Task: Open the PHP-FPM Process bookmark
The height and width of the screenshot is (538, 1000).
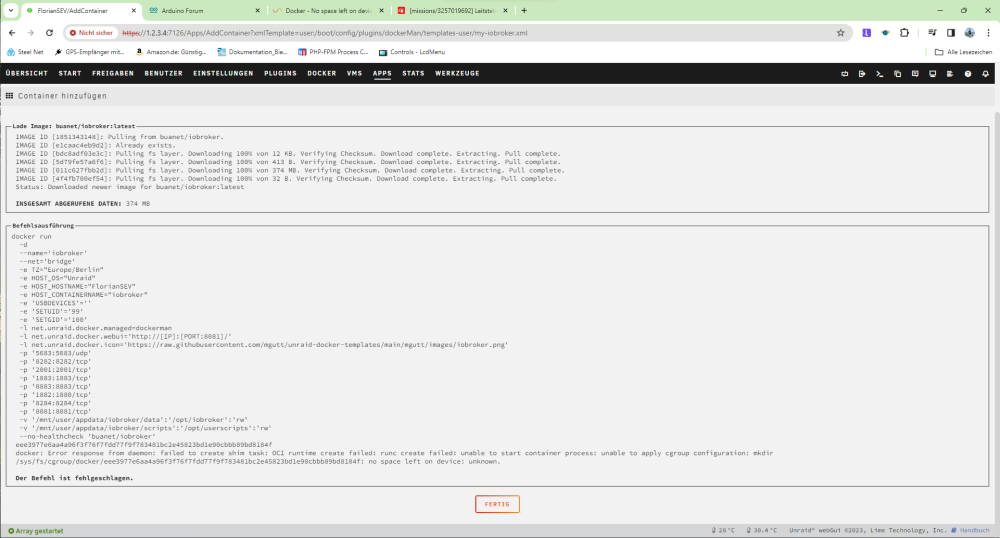Action: [334, 52]
